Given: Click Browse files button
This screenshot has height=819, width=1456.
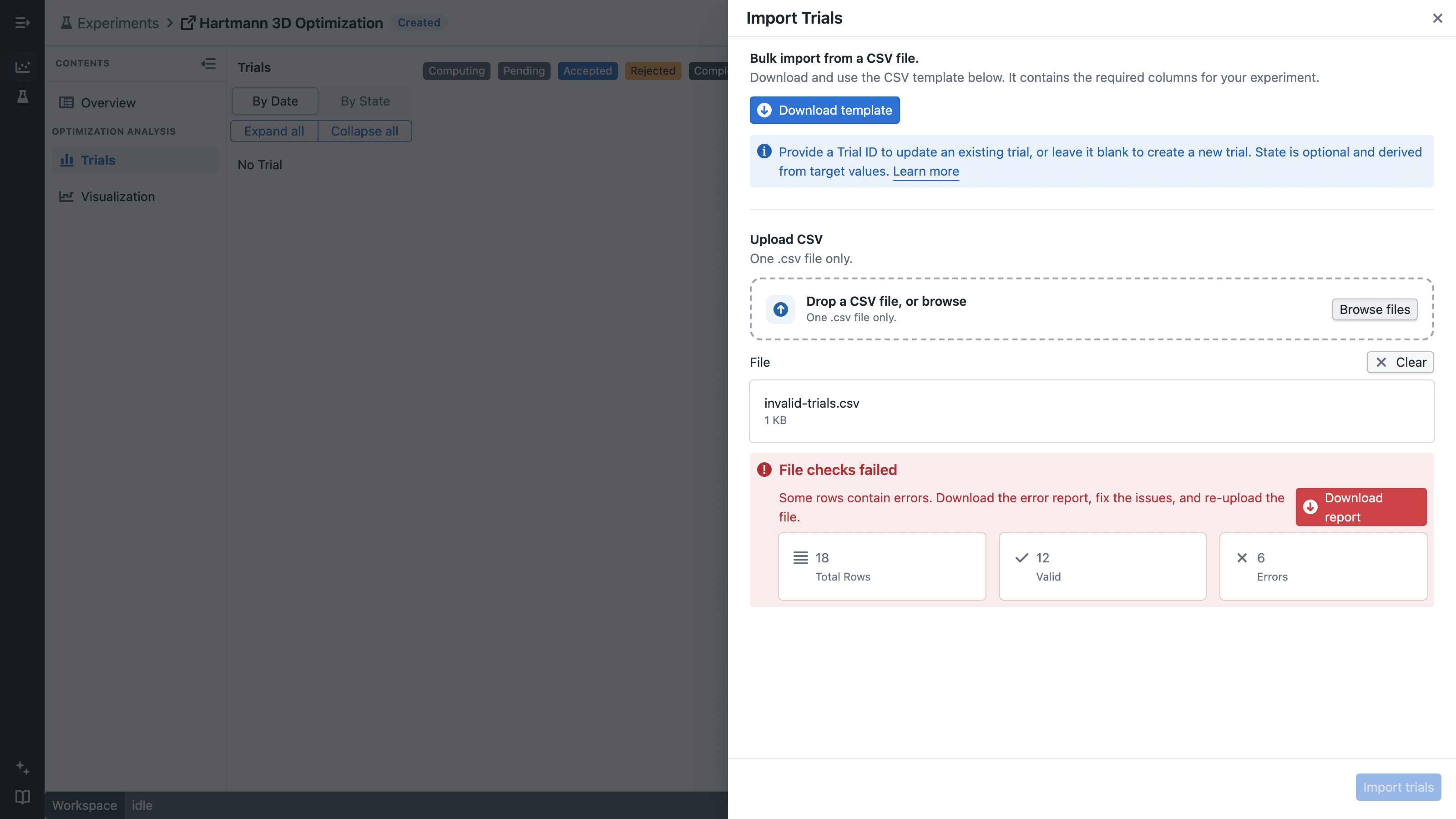Looking at the screenshot, I should tap(1375, 309).
